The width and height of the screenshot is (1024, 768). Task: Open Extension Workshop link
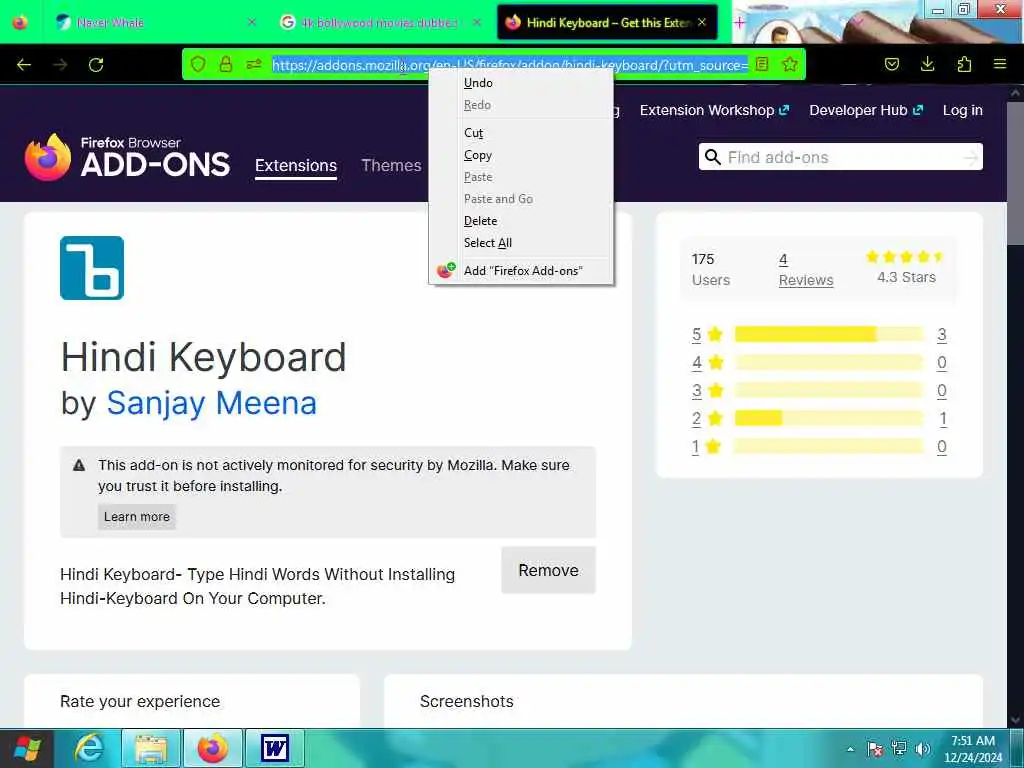(714, 110)
